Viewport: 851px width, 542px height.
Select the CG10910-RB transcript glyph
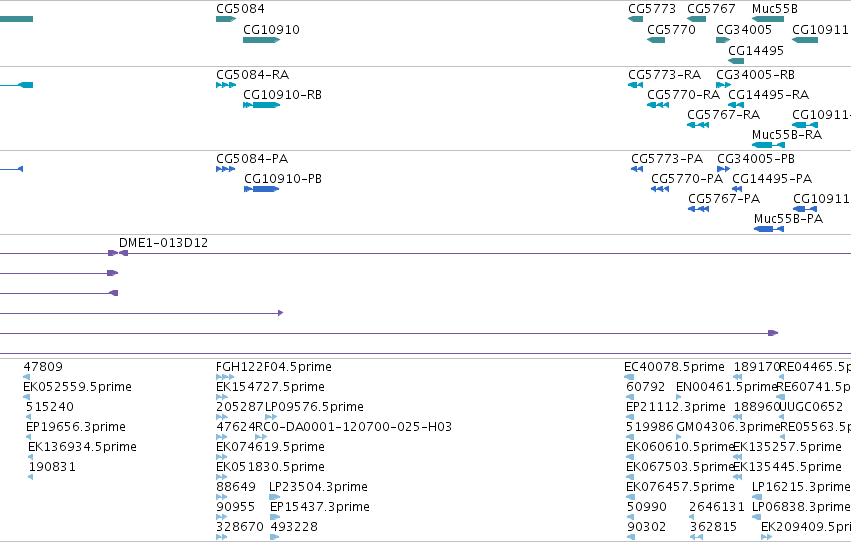[x=262, y=105]
